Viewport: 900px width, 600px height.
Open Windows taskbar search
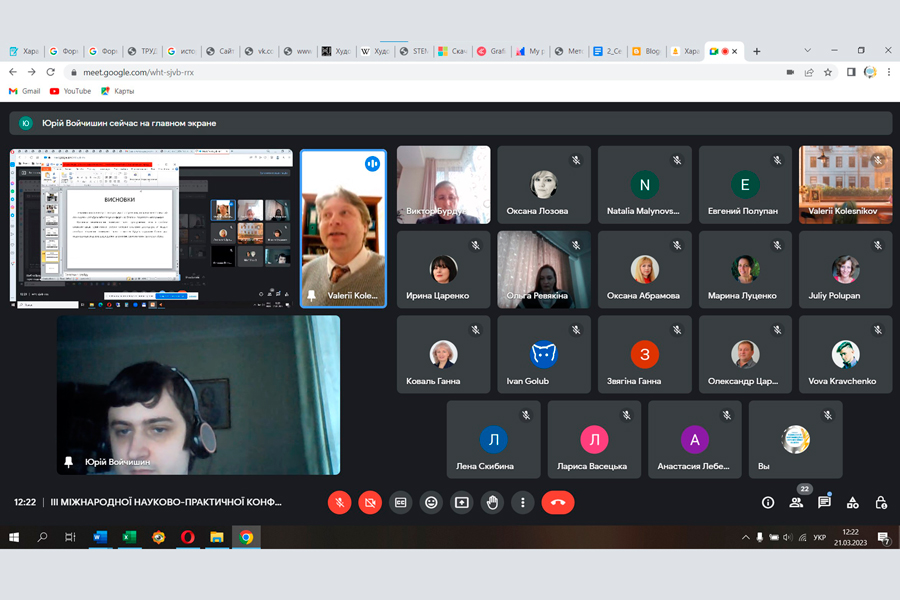(42, 537)
